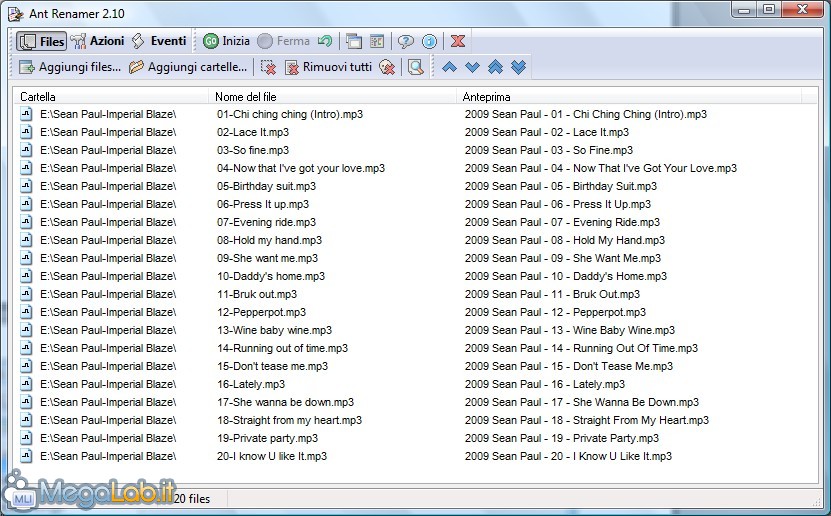Click the greyed Ferma stop button
The height and width of the screenshot is (516, 831).
[x=283, y=41]
